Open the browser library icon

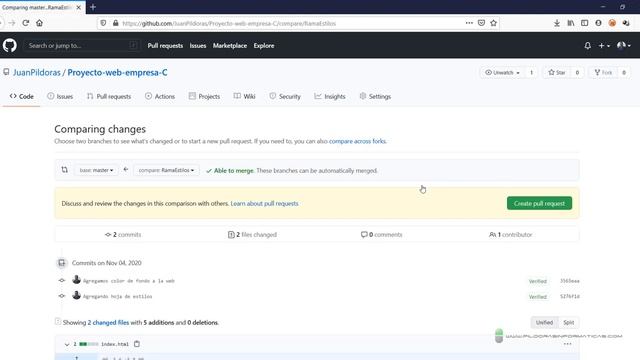[571, 23]
